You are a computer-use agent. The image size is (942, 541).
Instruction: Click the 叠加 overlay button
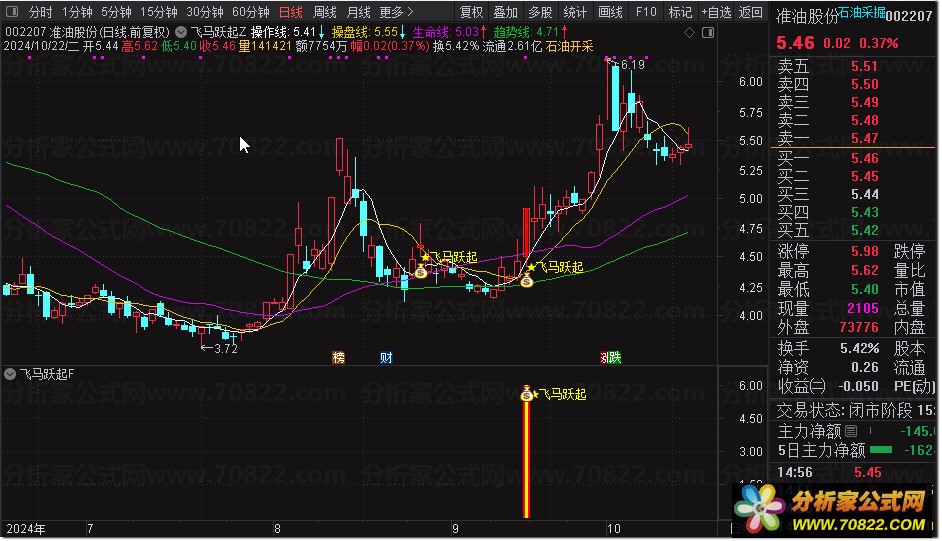pyautogui.click(x=505, y=12)
